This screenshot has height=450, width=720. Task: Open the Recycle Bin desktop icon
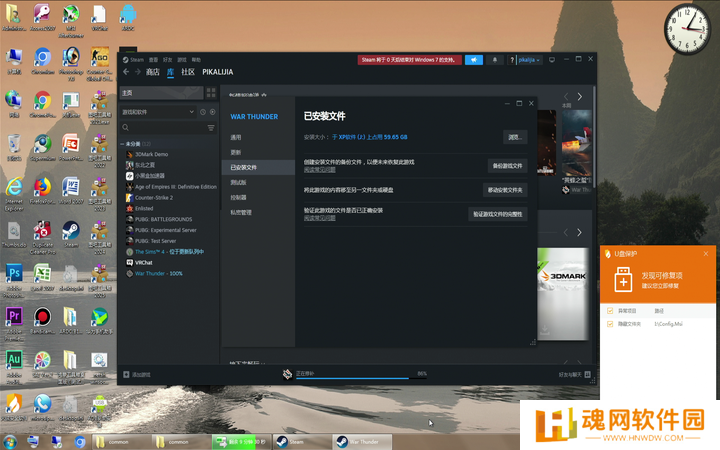pos(14,148)
